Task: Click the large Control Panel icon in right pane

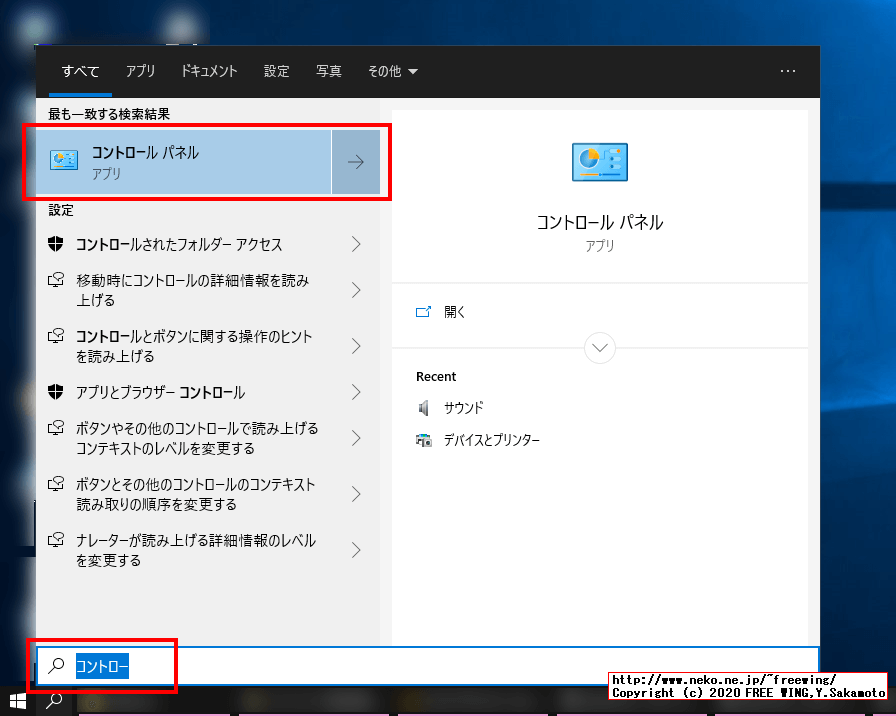Action: coord(599,162)
